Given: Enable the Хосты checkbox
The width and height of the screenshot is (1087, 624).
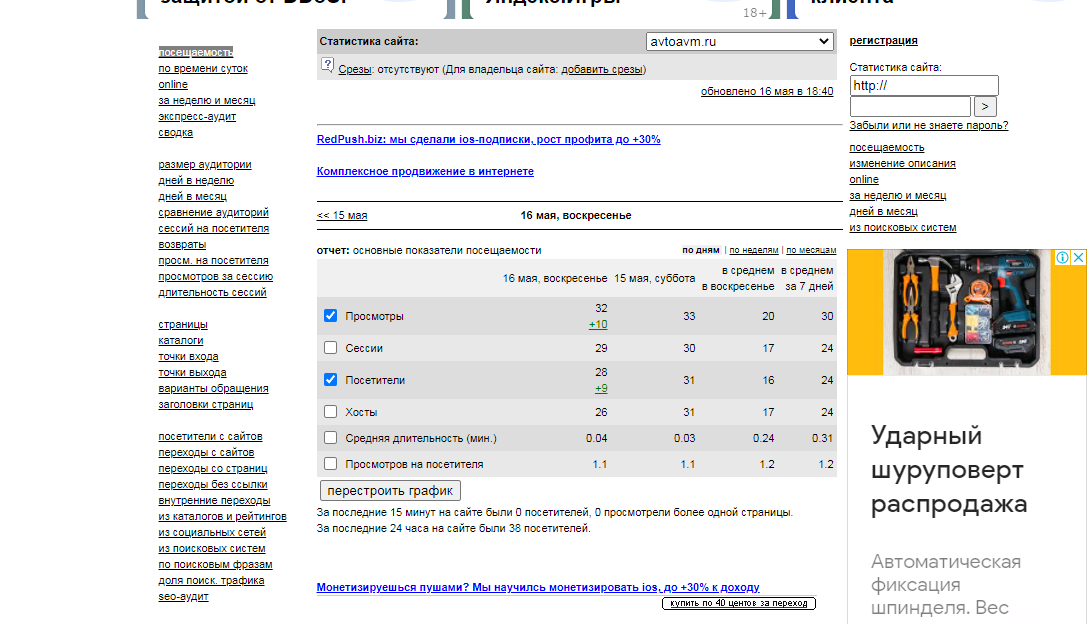Looking at the screenshot, I should [x=331, y=411].
